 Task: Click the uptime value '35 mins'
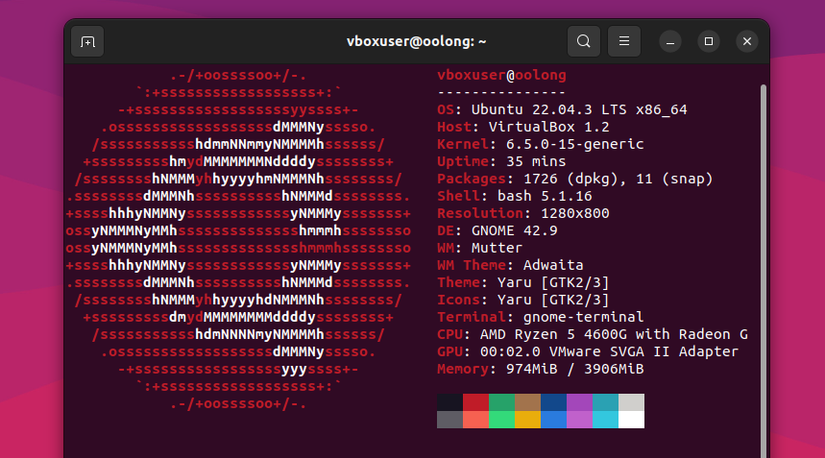tap(536, 161)
